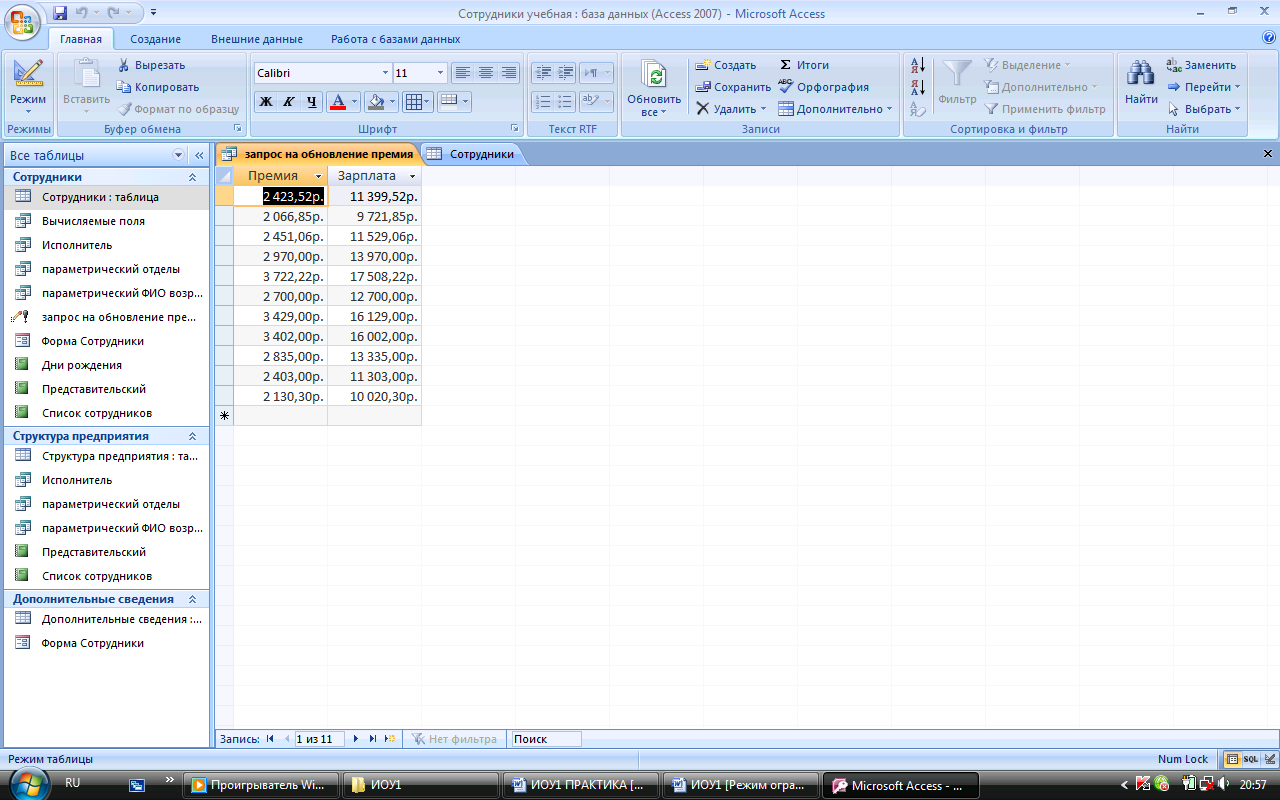The width and height of the screenshot is (1280, 800).
Task: Switch to Datasheet view status bar icon
Action: [1234, 759]
